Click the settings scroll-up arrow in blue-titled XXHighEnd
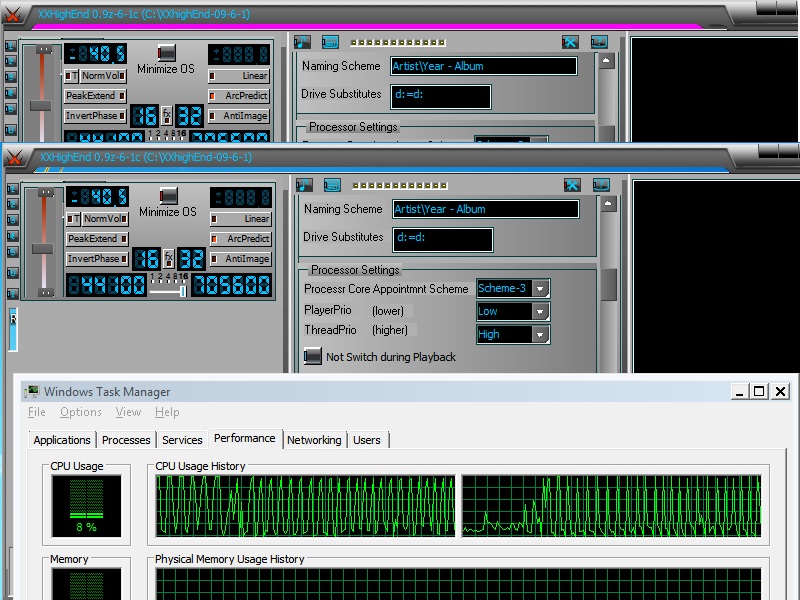The width and height of the screenshot is (800, 600). (x=608, y=204)
